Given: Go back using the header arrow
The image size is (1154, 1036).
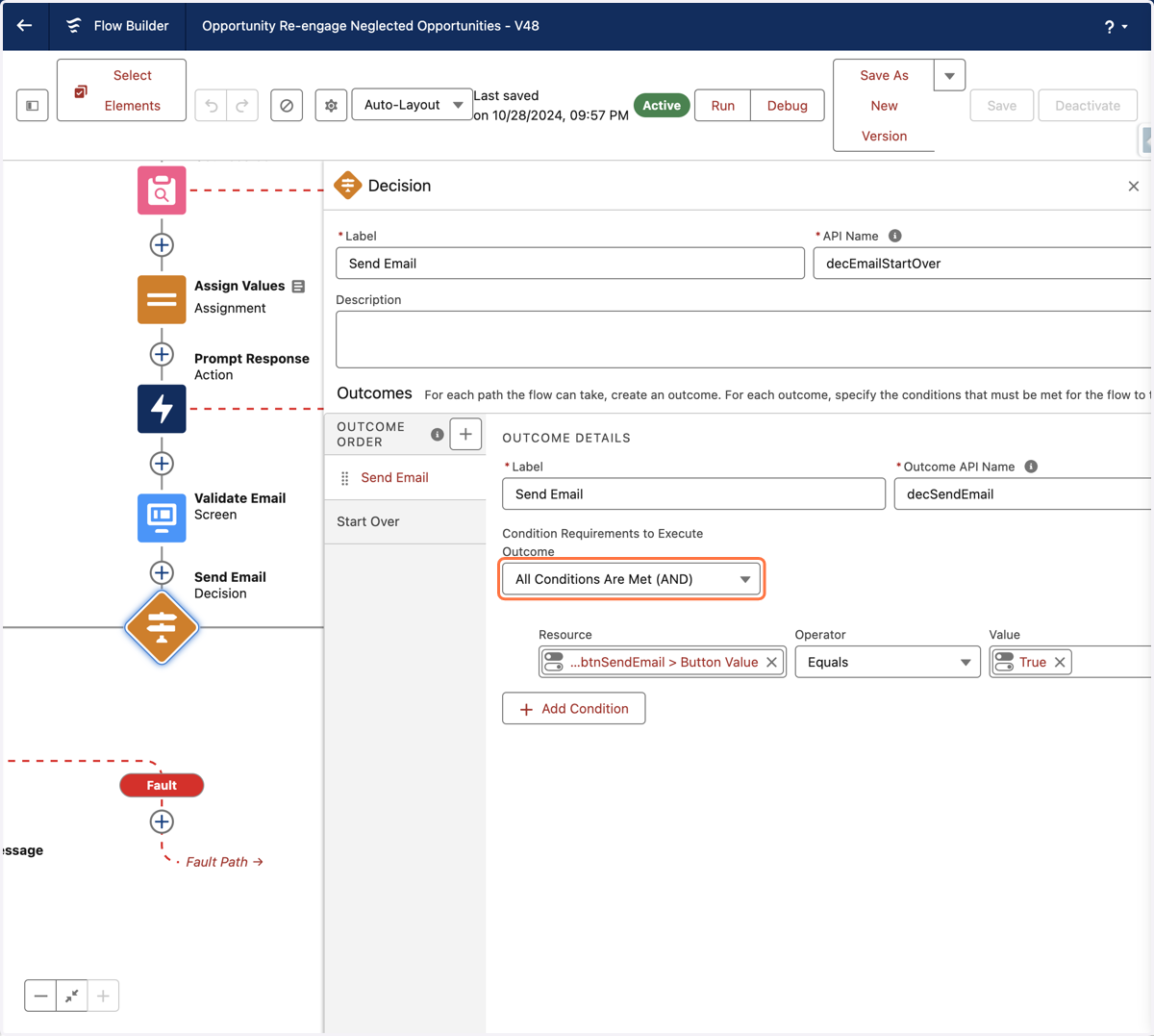Looking at the screenshot, I should tap(25, 26).
